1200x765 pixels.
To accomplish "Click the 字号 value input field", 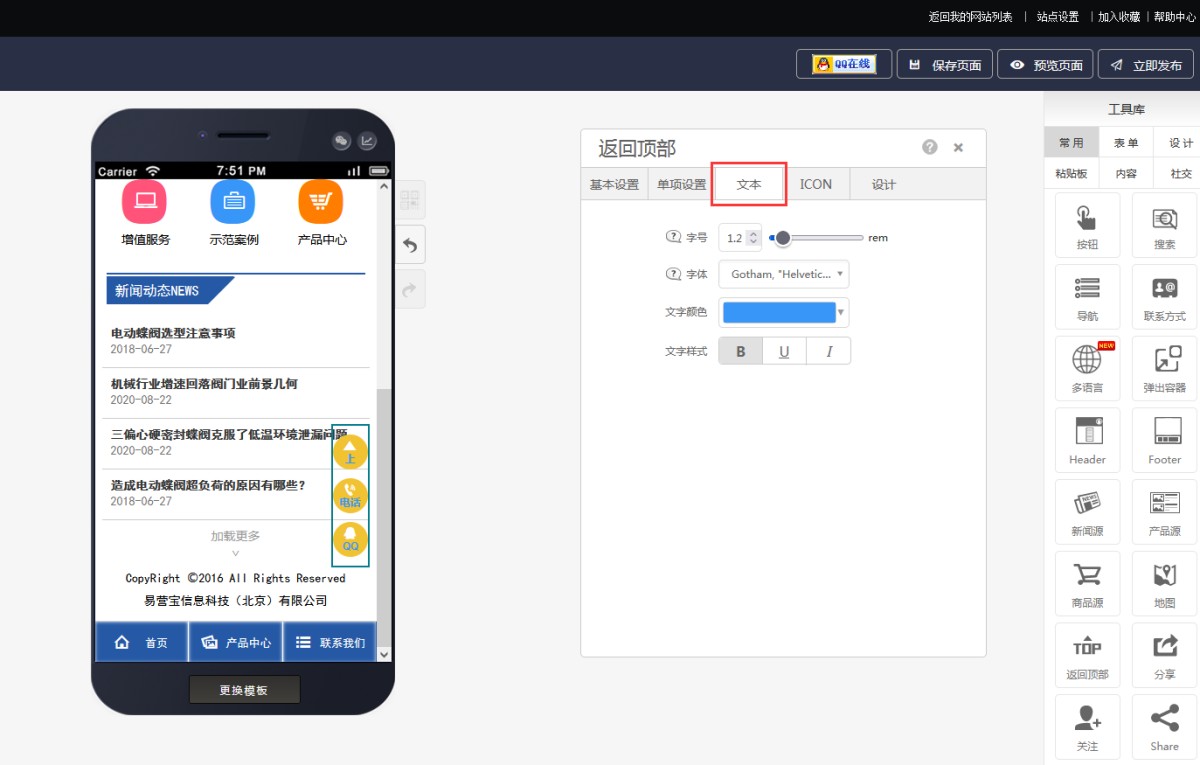I will [x=734, y=238].
